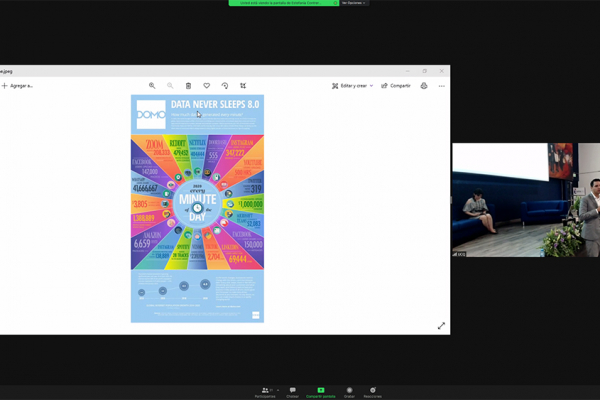Click the fullscreen expand arrows icon
Image resolution: width=600 pixels, height=400 pixels.
pos(441,326)
